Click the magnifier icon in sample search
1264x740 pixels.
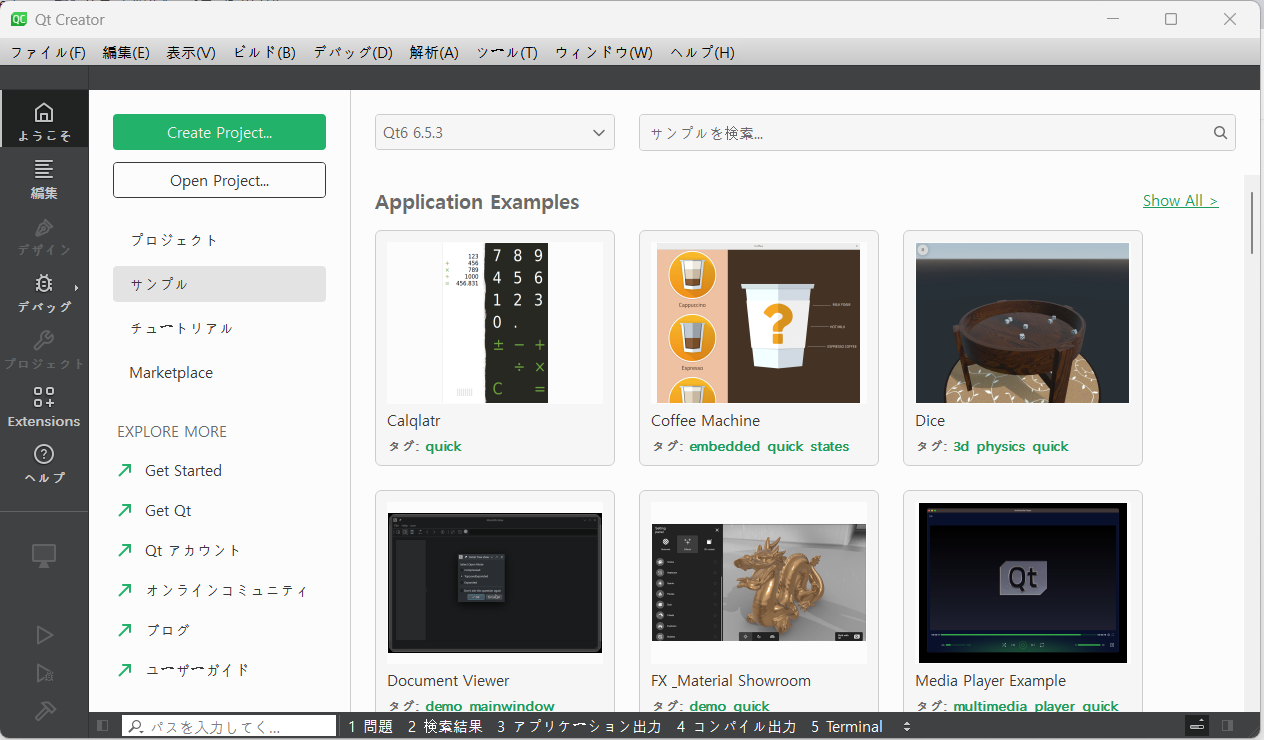click(x=1220, y=133)
